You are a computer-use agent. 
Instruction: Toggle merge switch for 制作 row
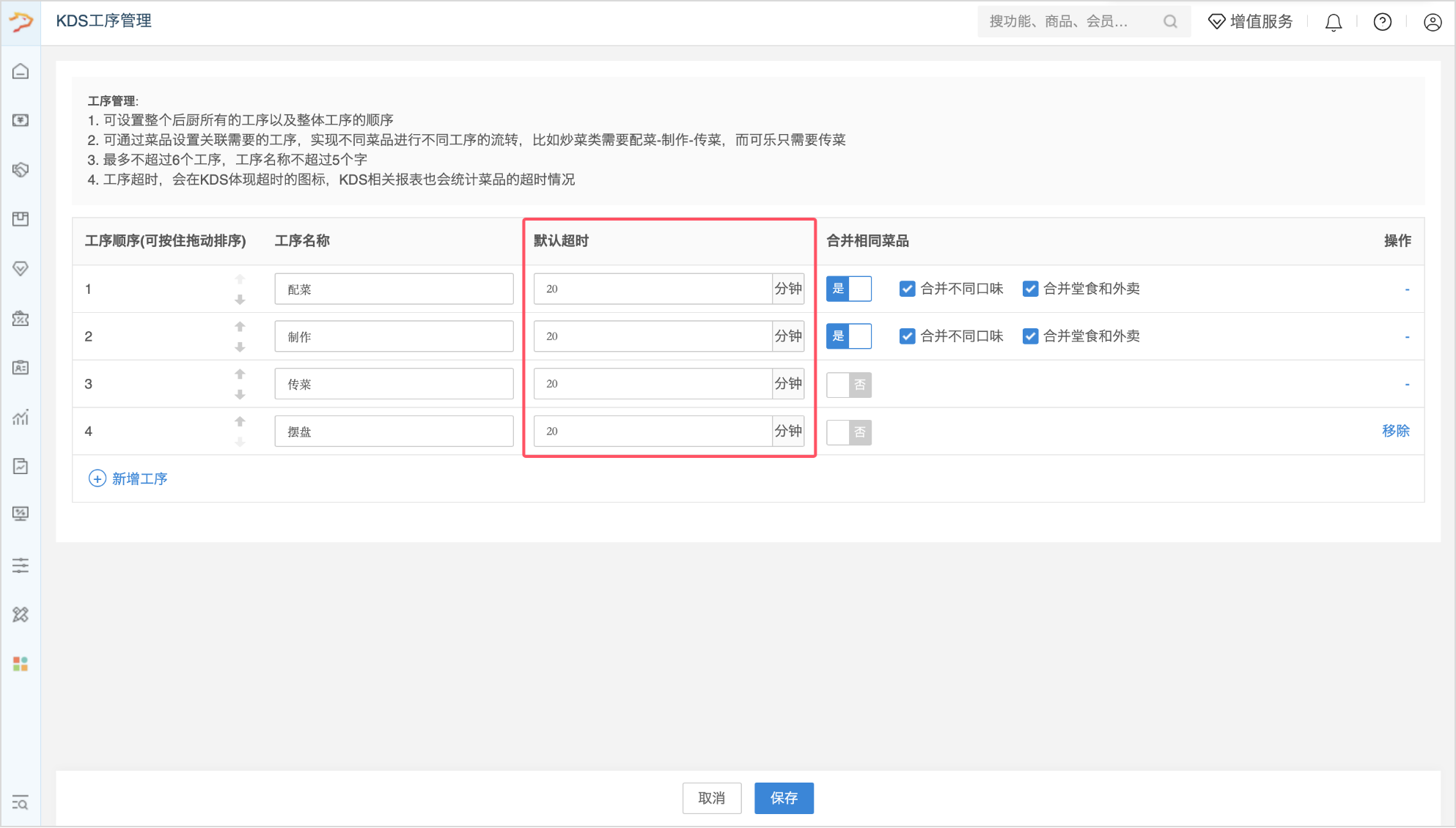click(849, 336)
